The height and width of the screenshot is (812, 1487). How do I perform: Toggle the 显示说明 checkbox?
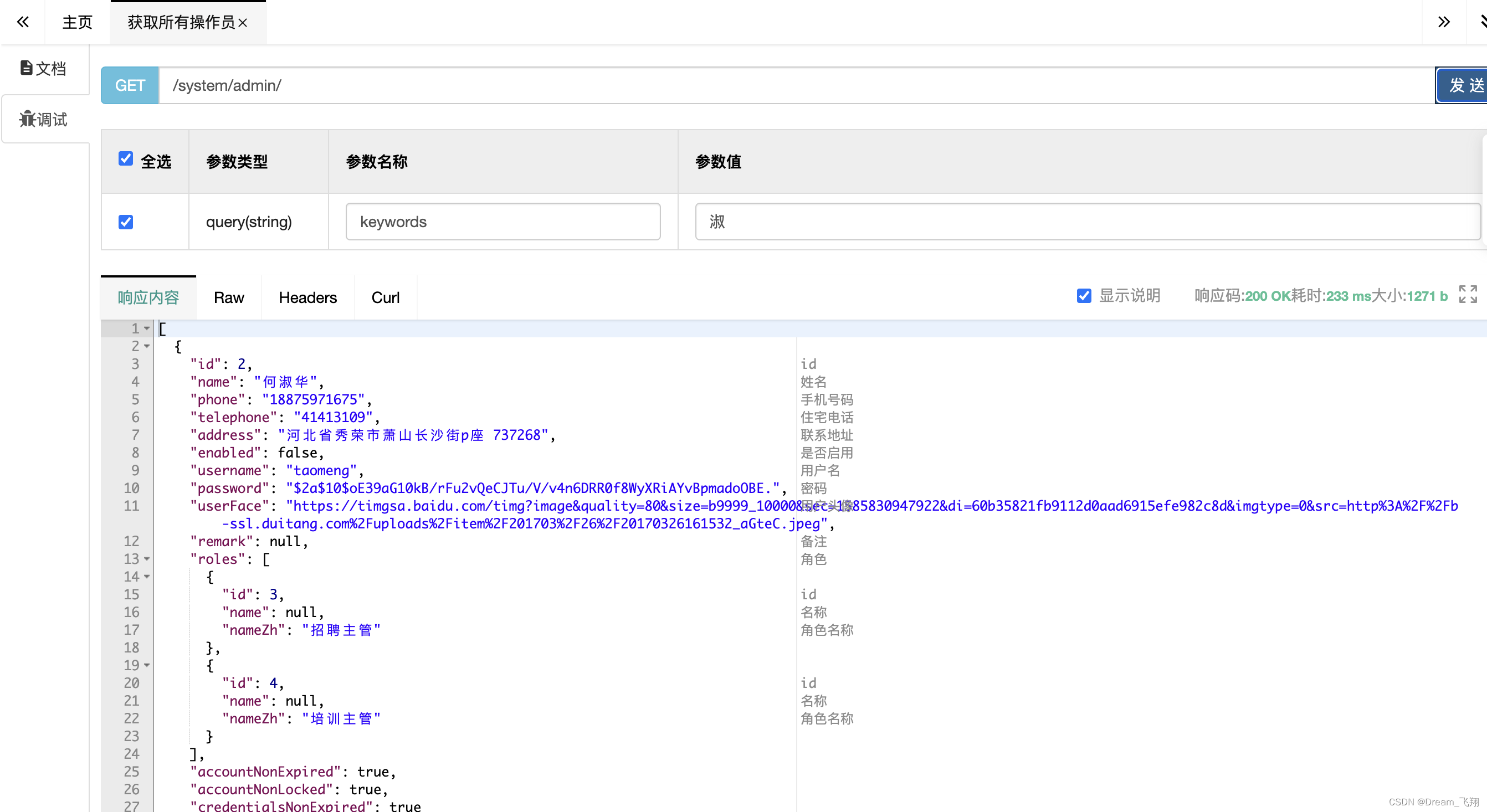pyautogui.click(x=1084, y=296)
